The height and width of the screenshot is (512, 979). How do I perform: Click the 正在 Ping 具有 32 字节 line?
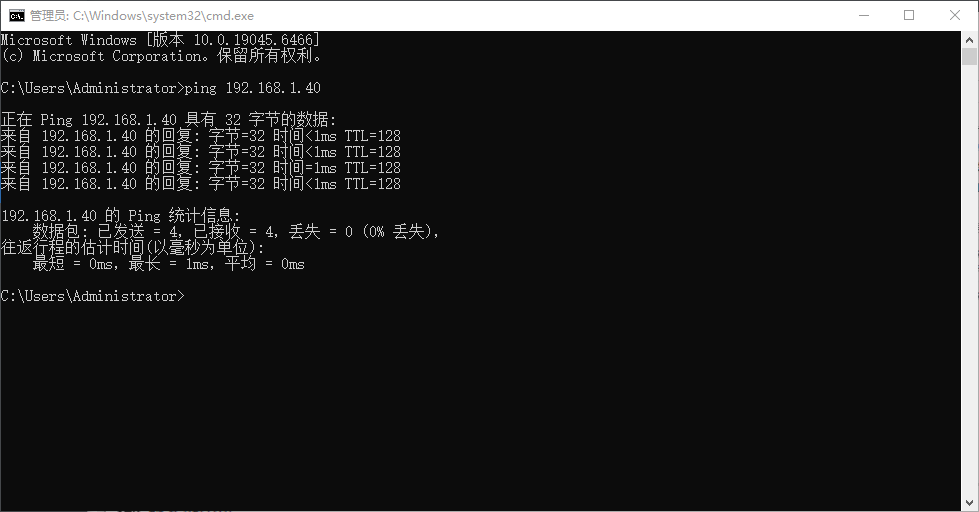click(x=169, y=119)
